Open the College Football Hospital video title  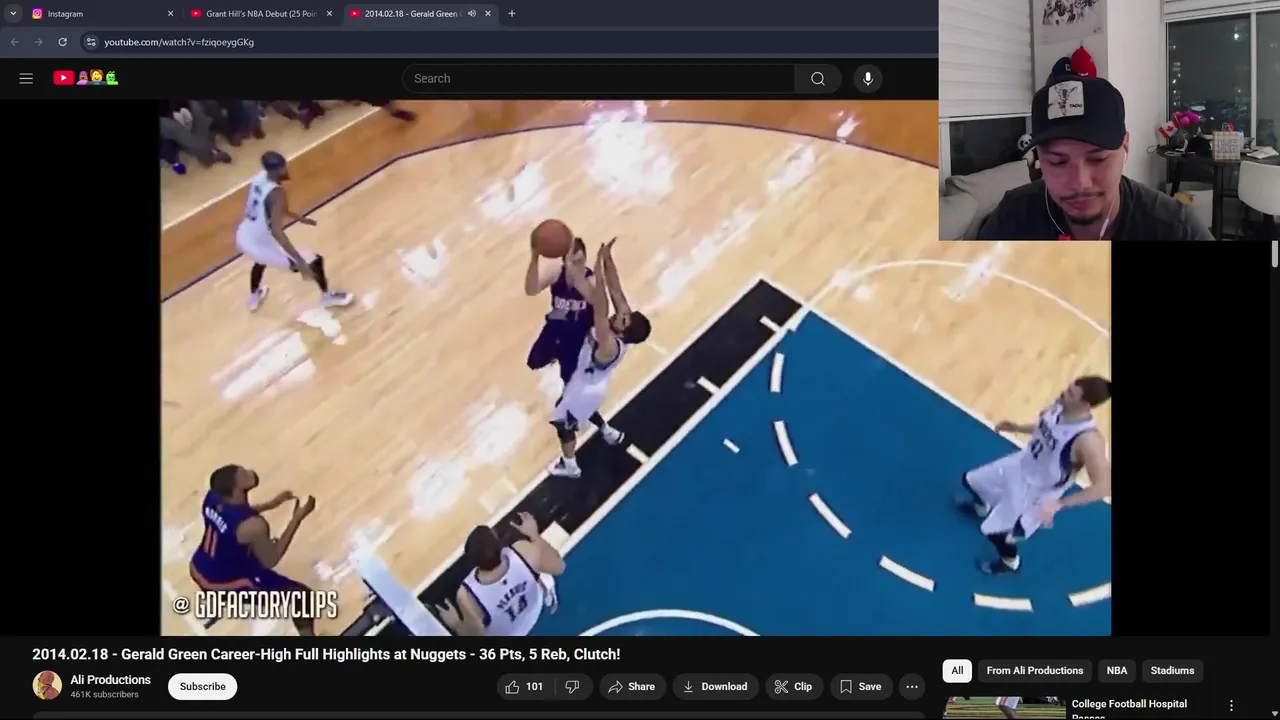click(1129, 709)
